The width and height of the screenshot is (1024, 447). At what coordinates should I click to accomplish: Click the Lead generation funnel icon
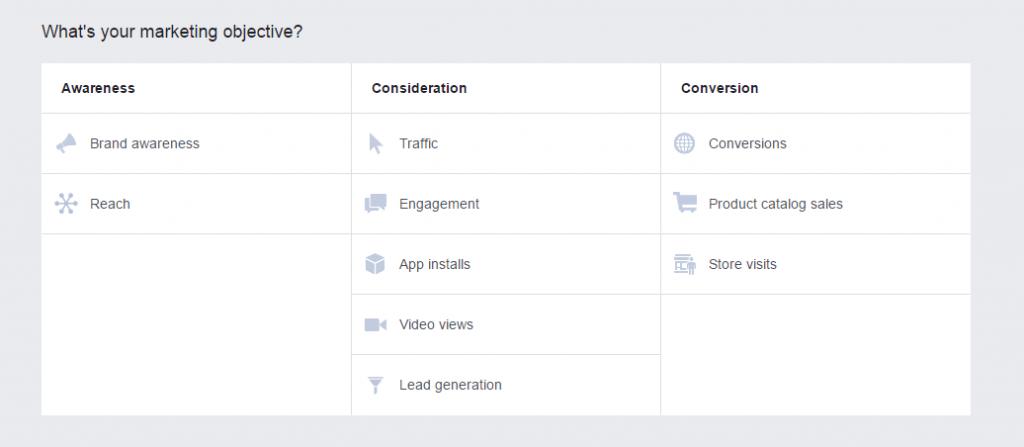click(375, 385)
